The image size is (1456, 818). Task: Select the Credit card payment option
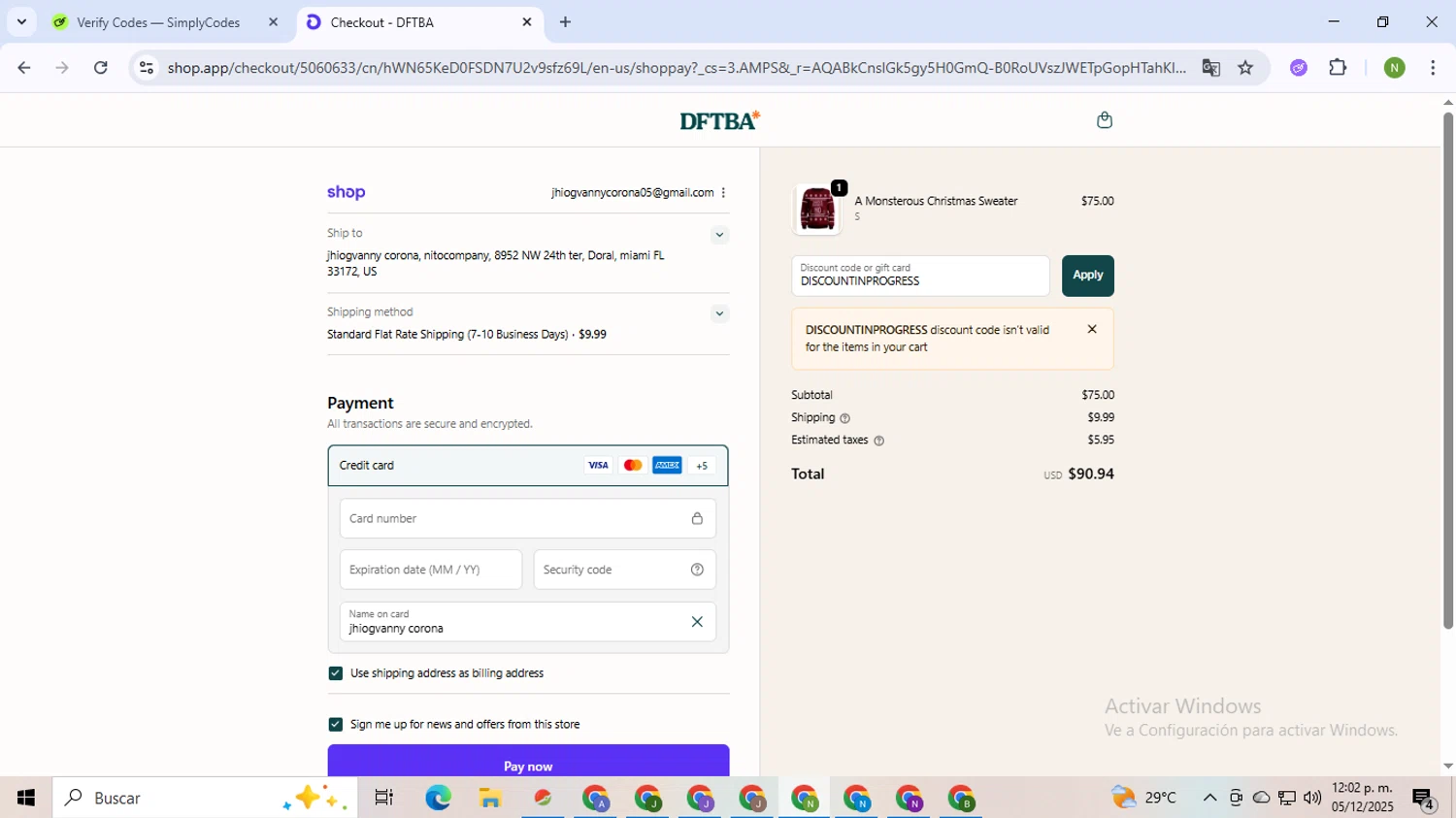point(528,466)
